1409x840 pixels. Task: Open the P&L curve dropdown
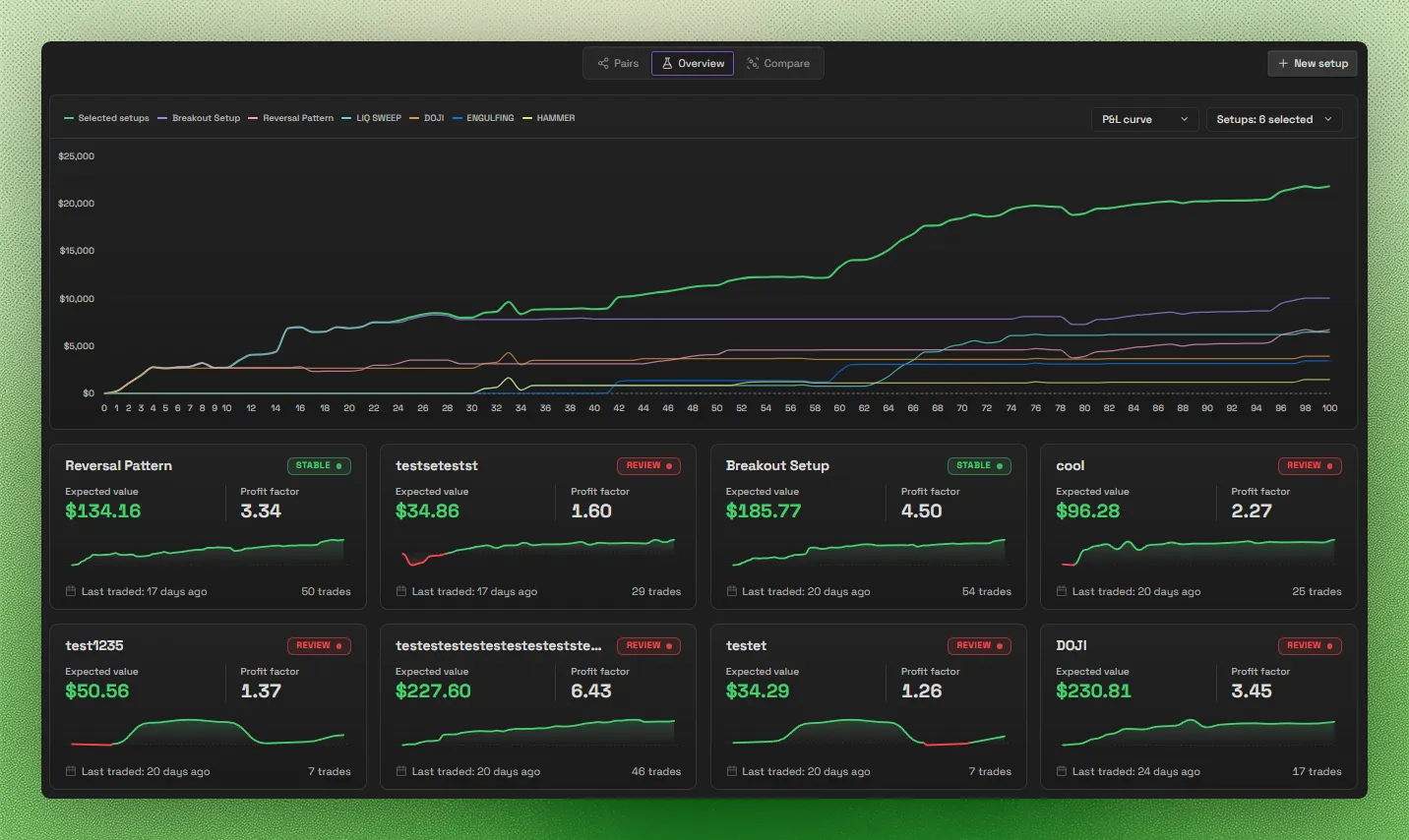click(1145, 119)
